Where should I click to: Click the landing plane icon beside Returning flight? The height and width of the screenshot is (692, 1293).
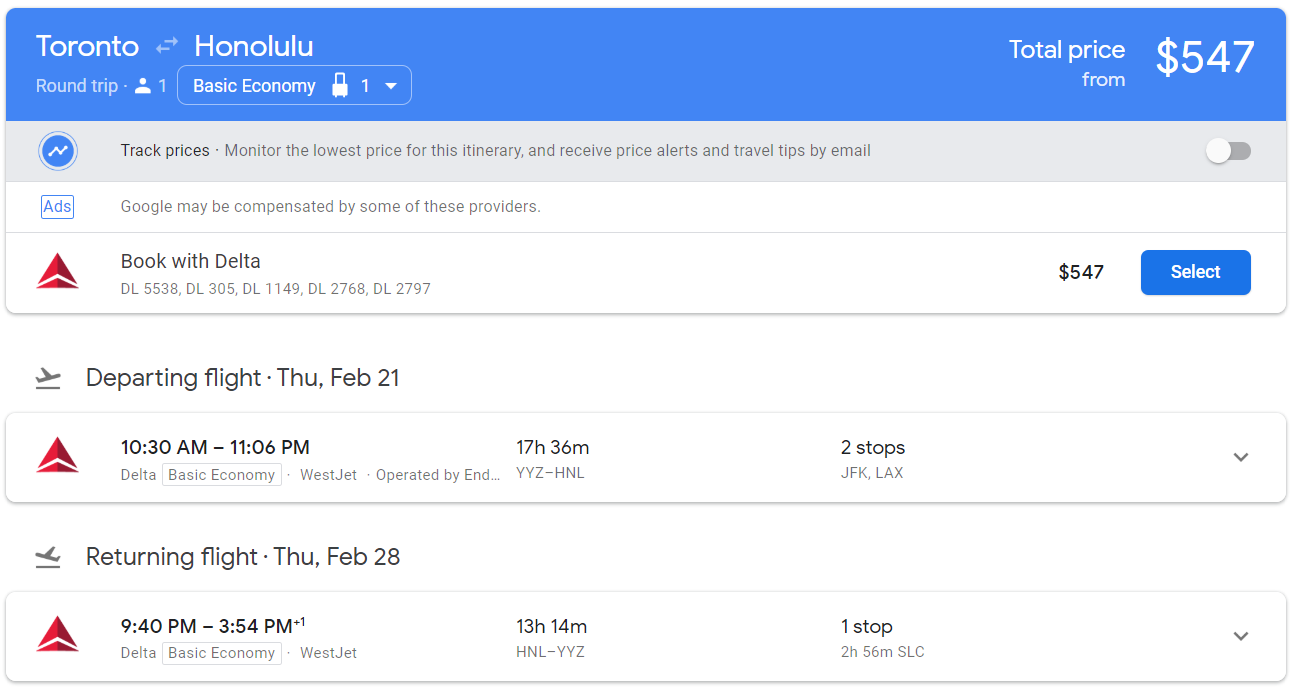(x=48, y=557)
